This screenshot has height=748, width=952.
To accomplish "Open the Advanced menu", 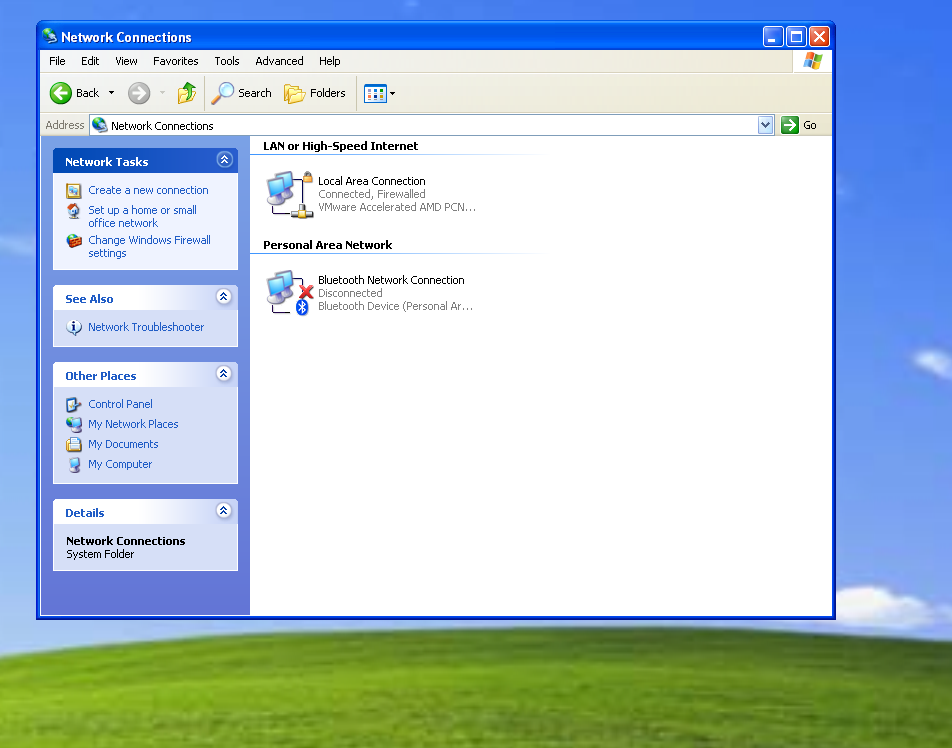I will pos(279,61).
